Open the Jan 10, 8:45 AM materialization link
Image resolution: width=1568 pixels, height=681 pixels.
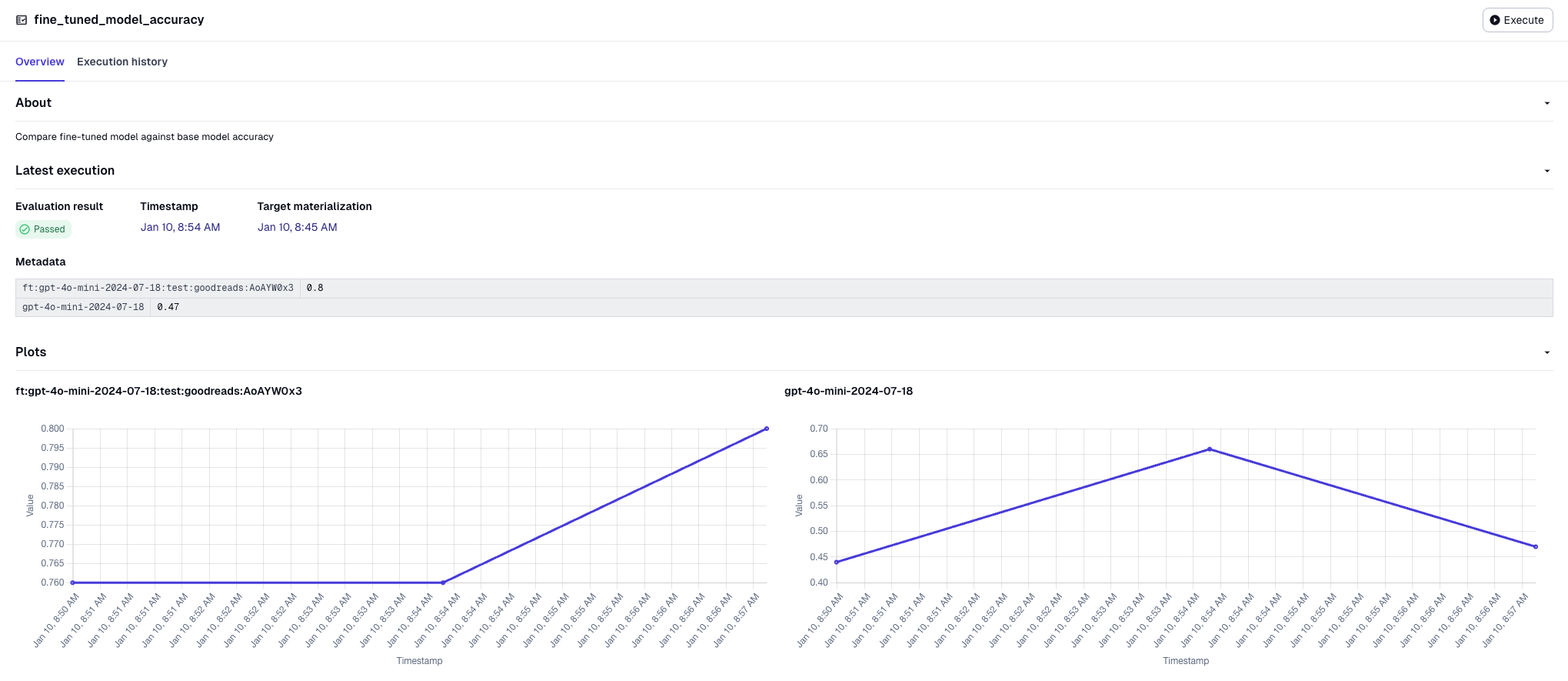click(x=297, y=227)
